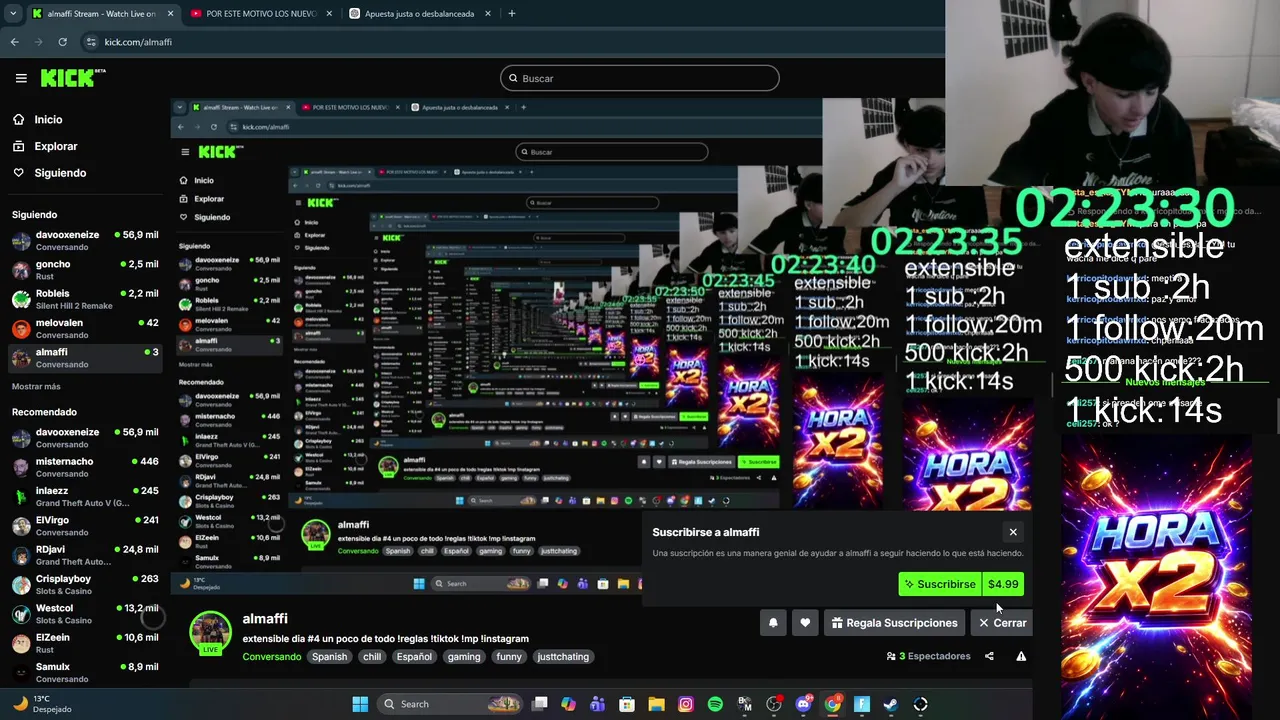Image resolution: width=1280 pixels, height=720 pixels.
Task: Open Steam from the taskbar
Action: pyautogui.click(x=891, y=704)
